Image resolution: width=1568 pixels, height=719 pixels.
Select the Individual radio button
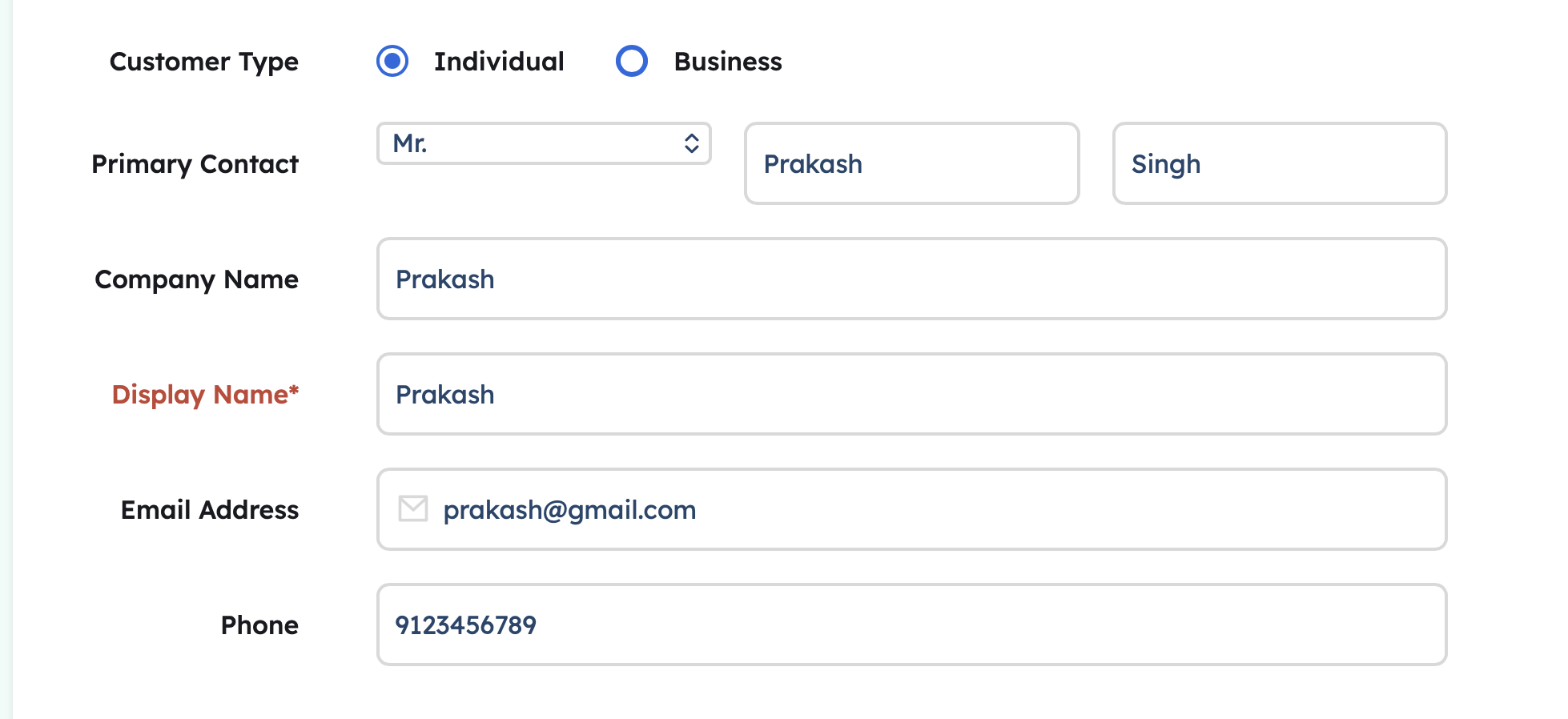click(392, 61)
